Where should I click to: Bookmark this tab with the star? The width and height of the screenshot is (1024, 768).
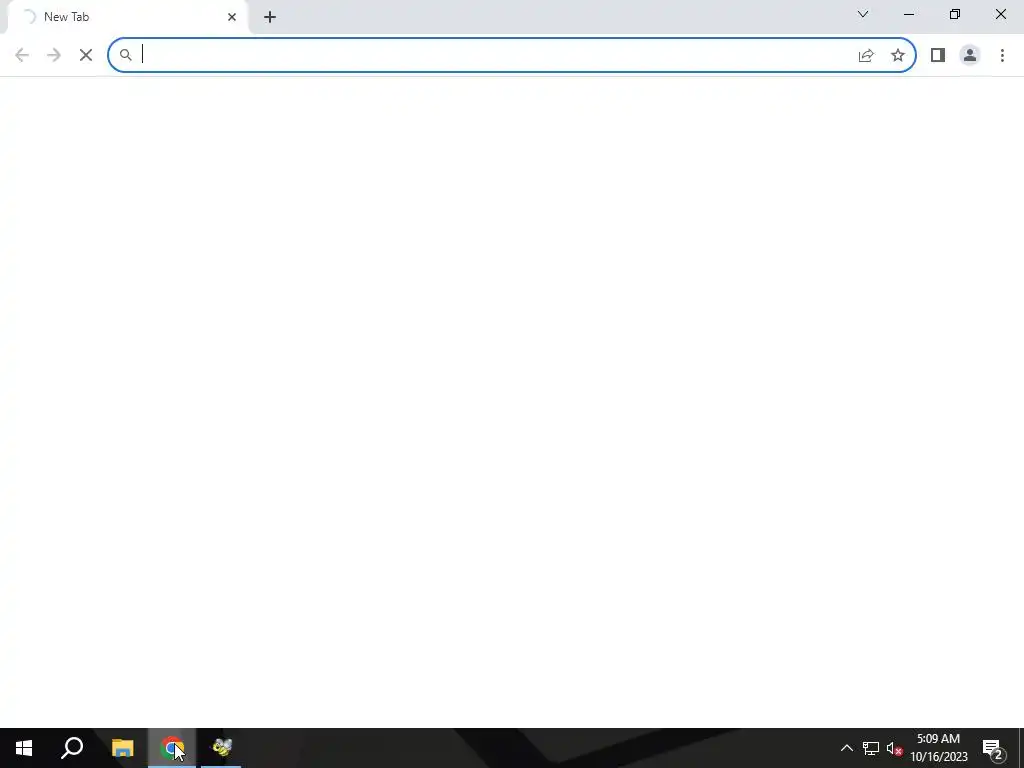click(898, 56)
